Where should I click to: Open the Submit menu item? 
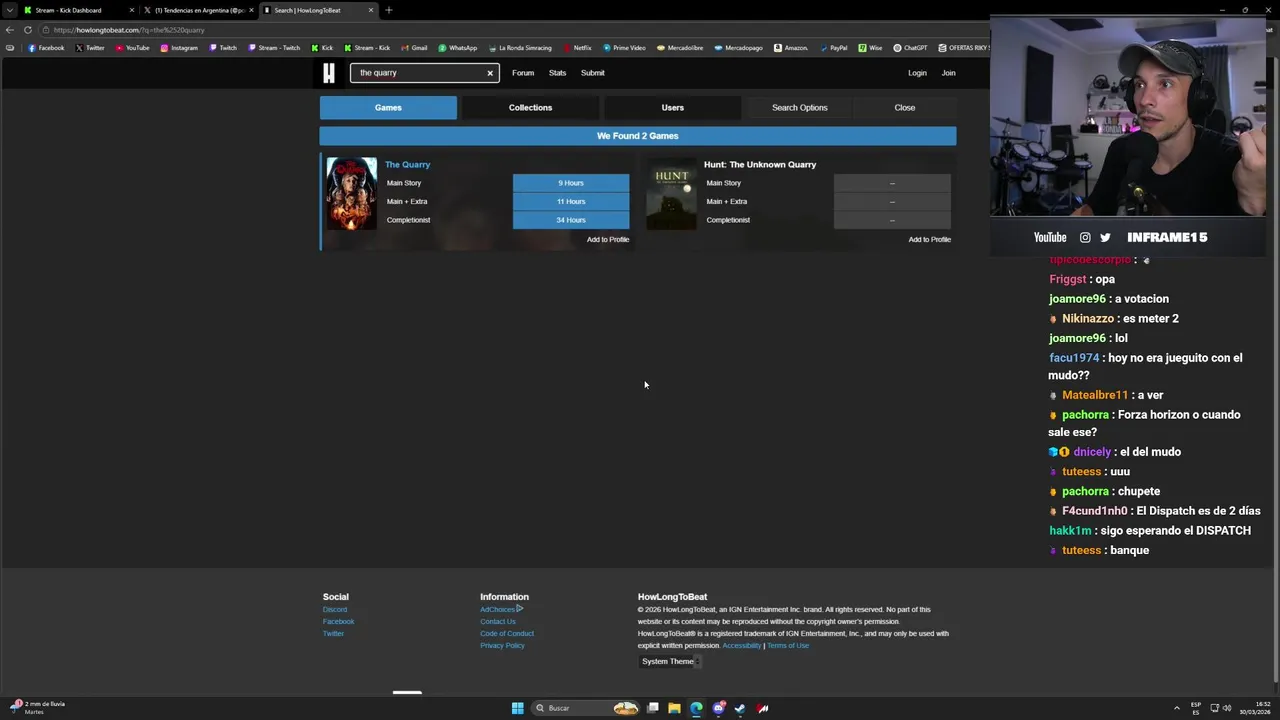pyautogui.click(x=593, y=73)
